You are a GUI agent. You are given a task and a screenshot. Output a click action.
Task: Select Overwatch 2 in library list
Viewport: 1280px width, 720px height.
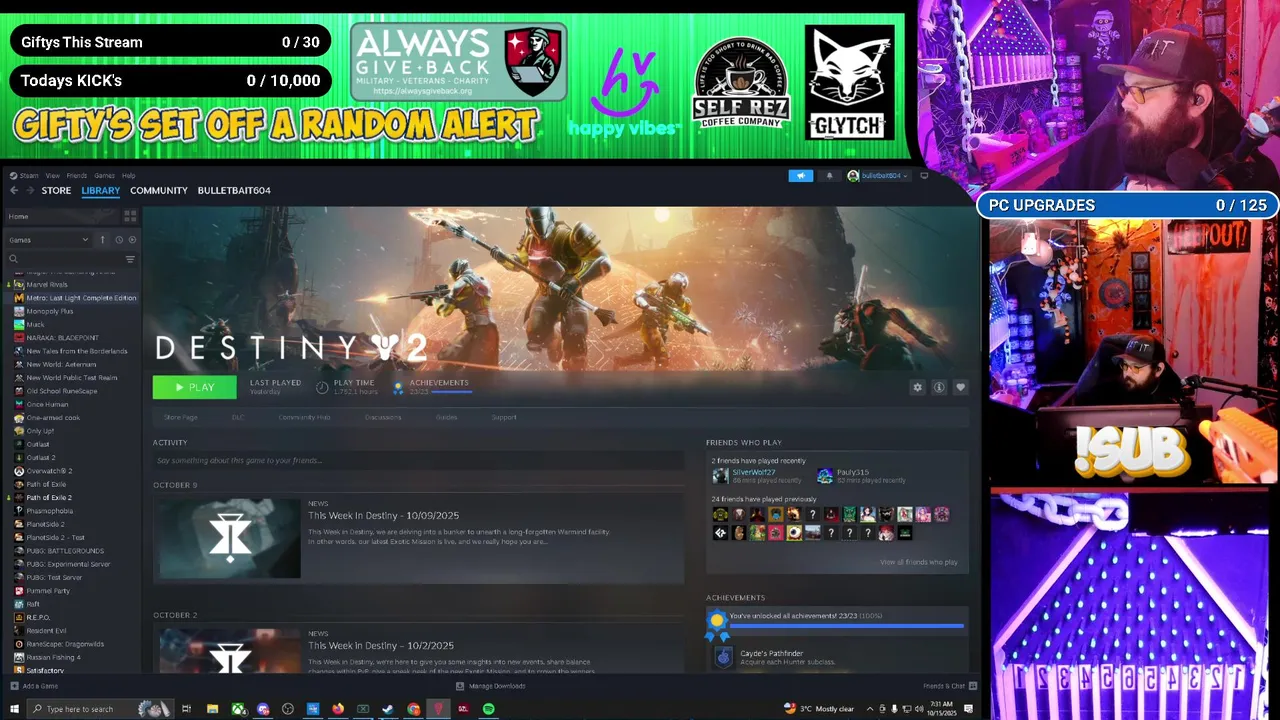point(48,471)
